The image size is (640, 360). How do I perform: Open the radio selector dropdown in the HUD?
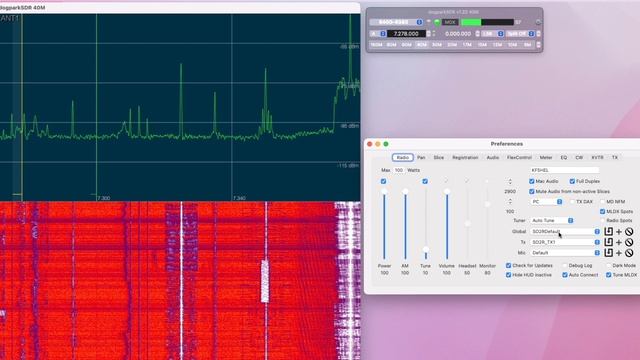(x=396, y=22)
